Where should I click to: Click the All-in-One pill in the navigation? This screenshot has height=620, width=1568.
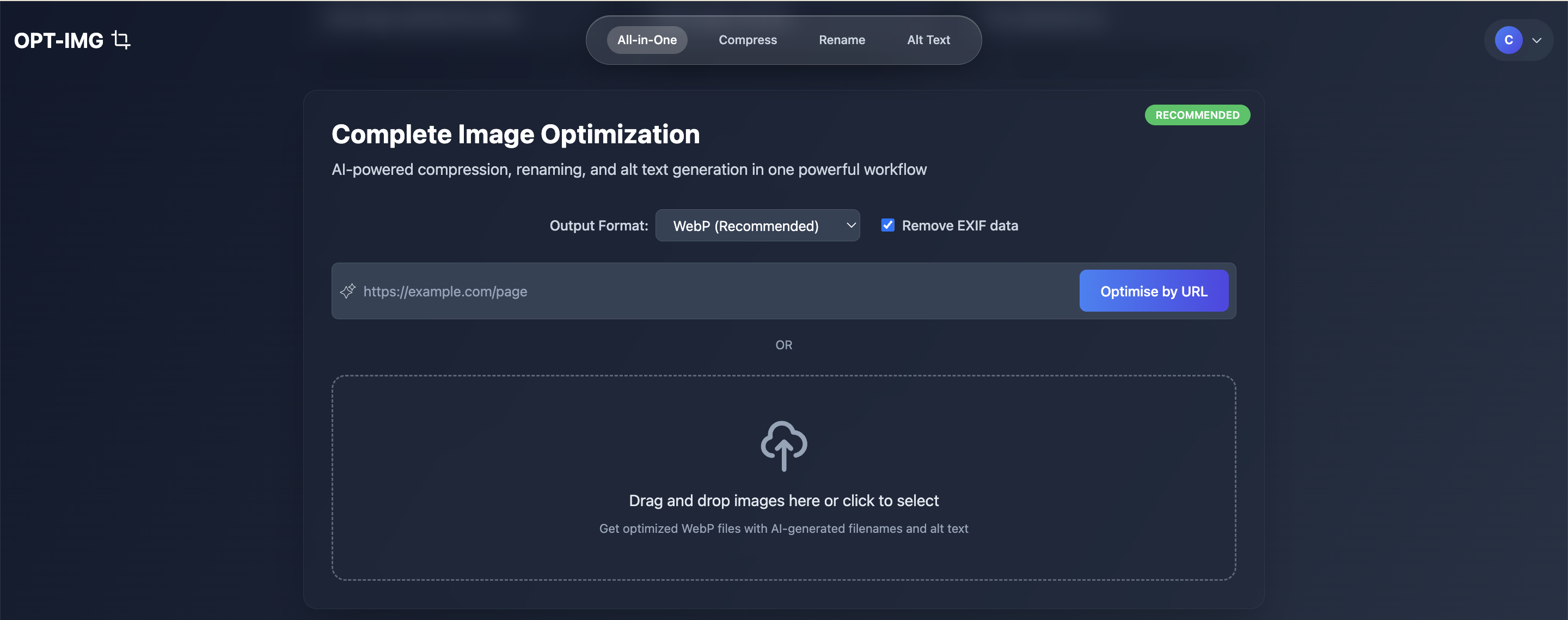point(646,40)
